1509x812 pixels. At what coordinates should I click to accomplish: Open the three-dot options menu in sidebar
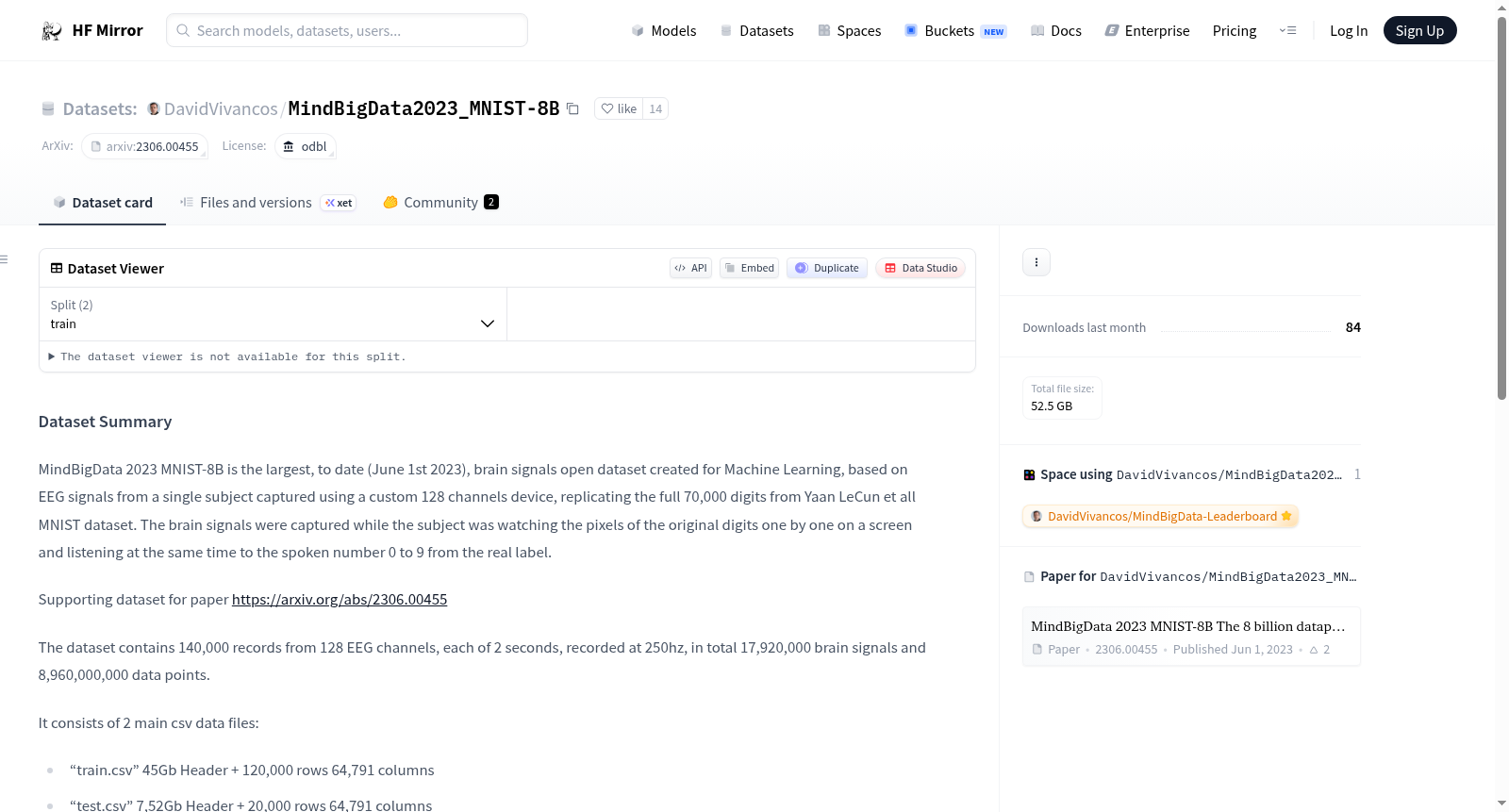point(1036,262)
